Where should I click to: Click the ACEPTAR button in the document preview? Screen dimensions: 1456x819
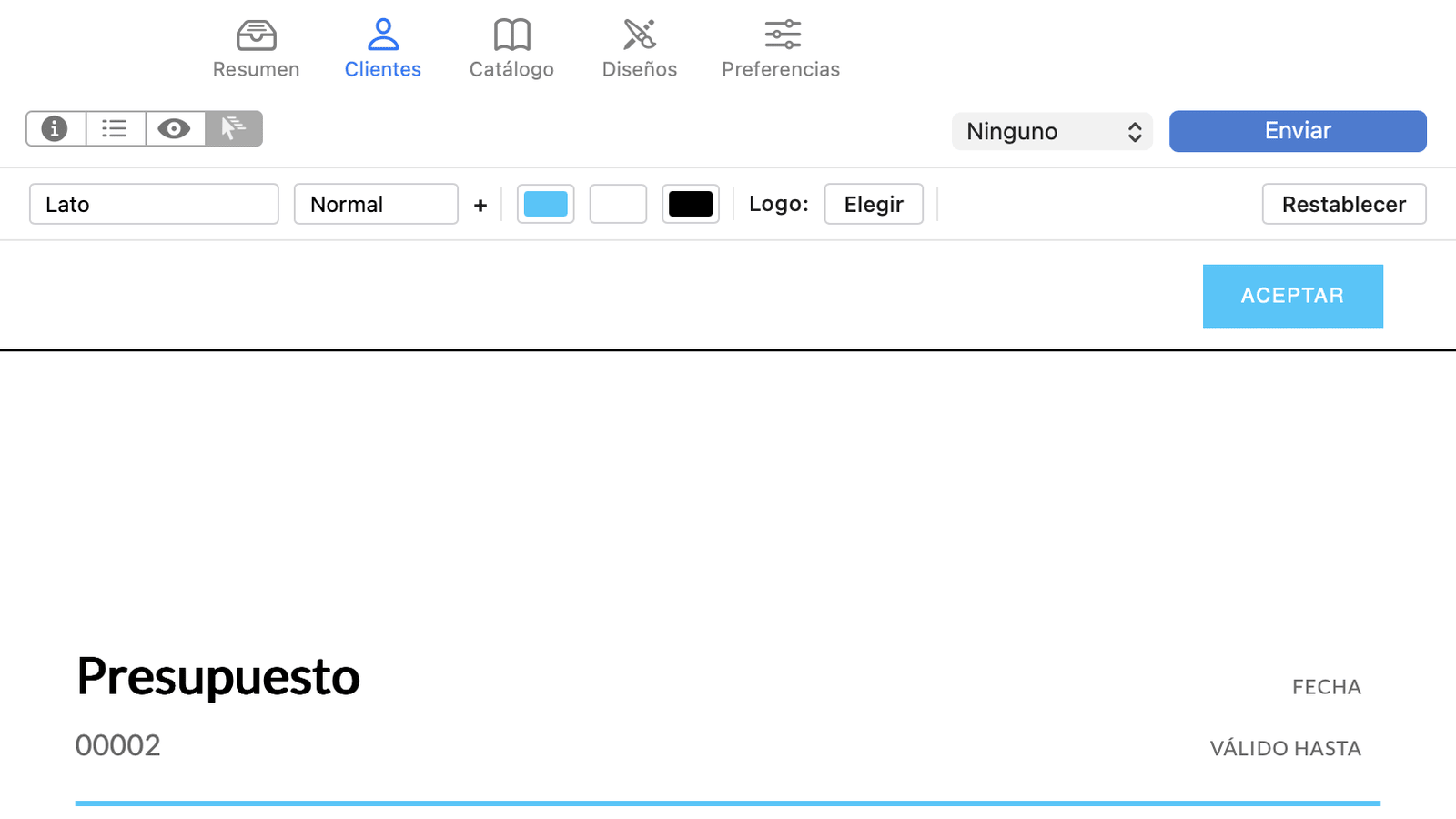click(x=1292, y=297)
